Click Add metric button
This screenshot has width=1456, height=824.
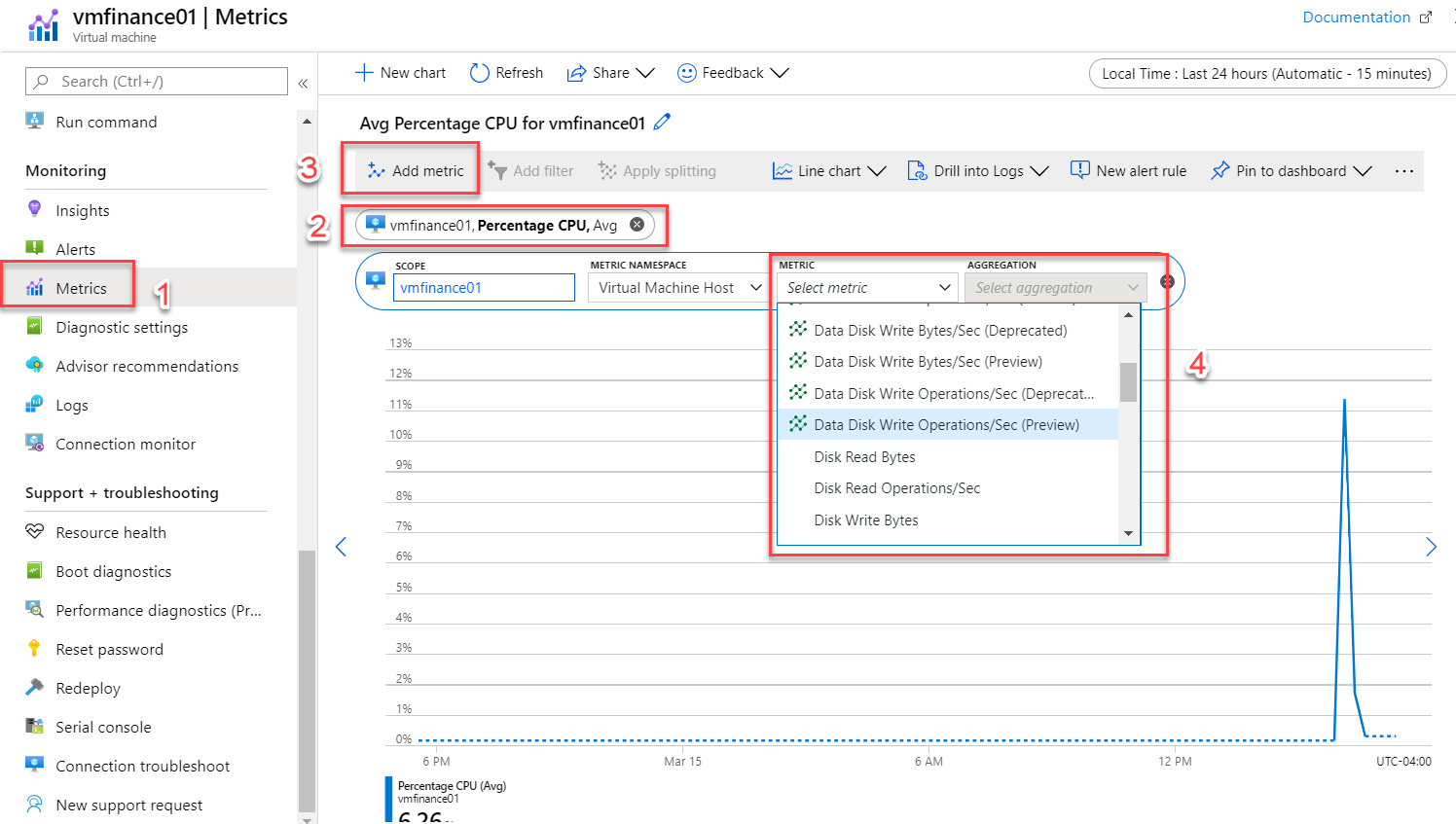[x=416, y=171]
